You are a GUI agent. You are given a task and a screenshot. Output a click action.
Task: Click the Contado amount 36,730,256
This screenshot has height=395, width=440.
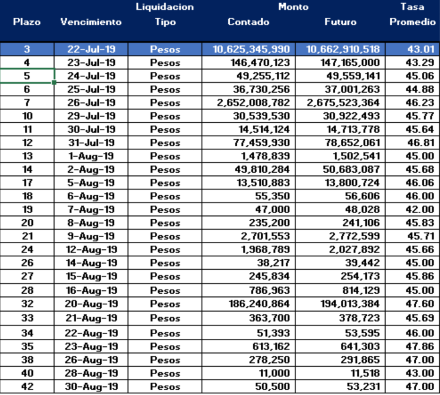point(248,89)
